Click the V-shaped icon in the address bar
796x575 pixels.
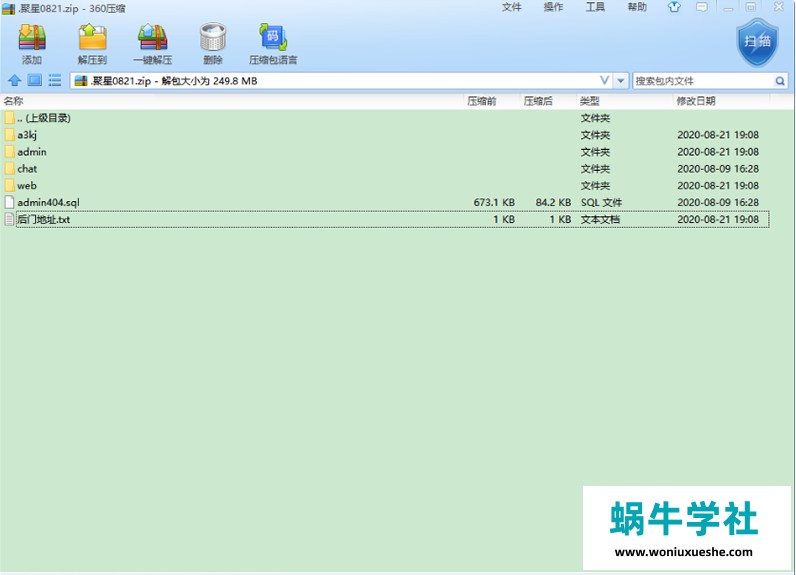pyautogui.click(x=604, y=80)
